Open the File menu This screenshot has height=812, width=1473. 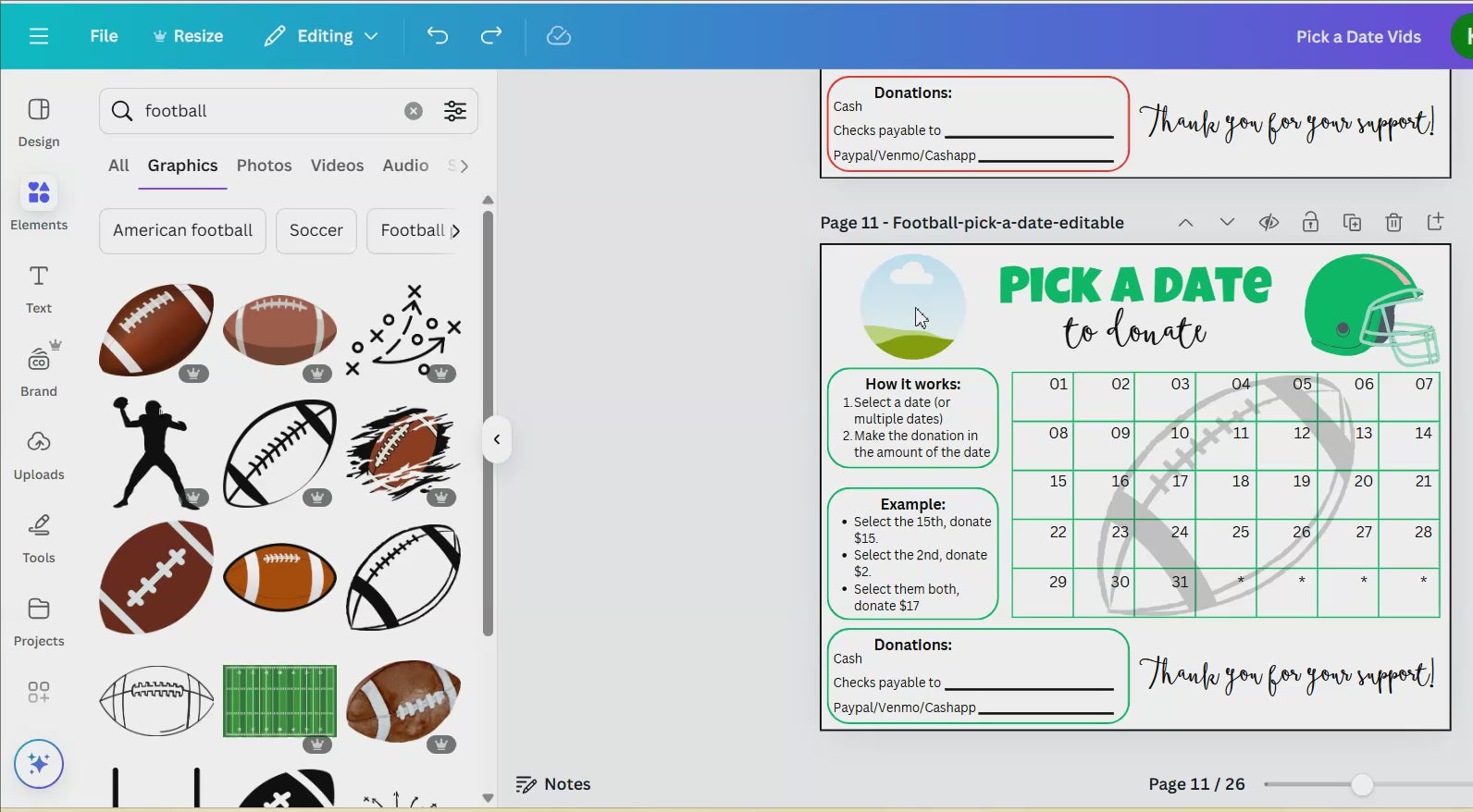tap(104, 36)
